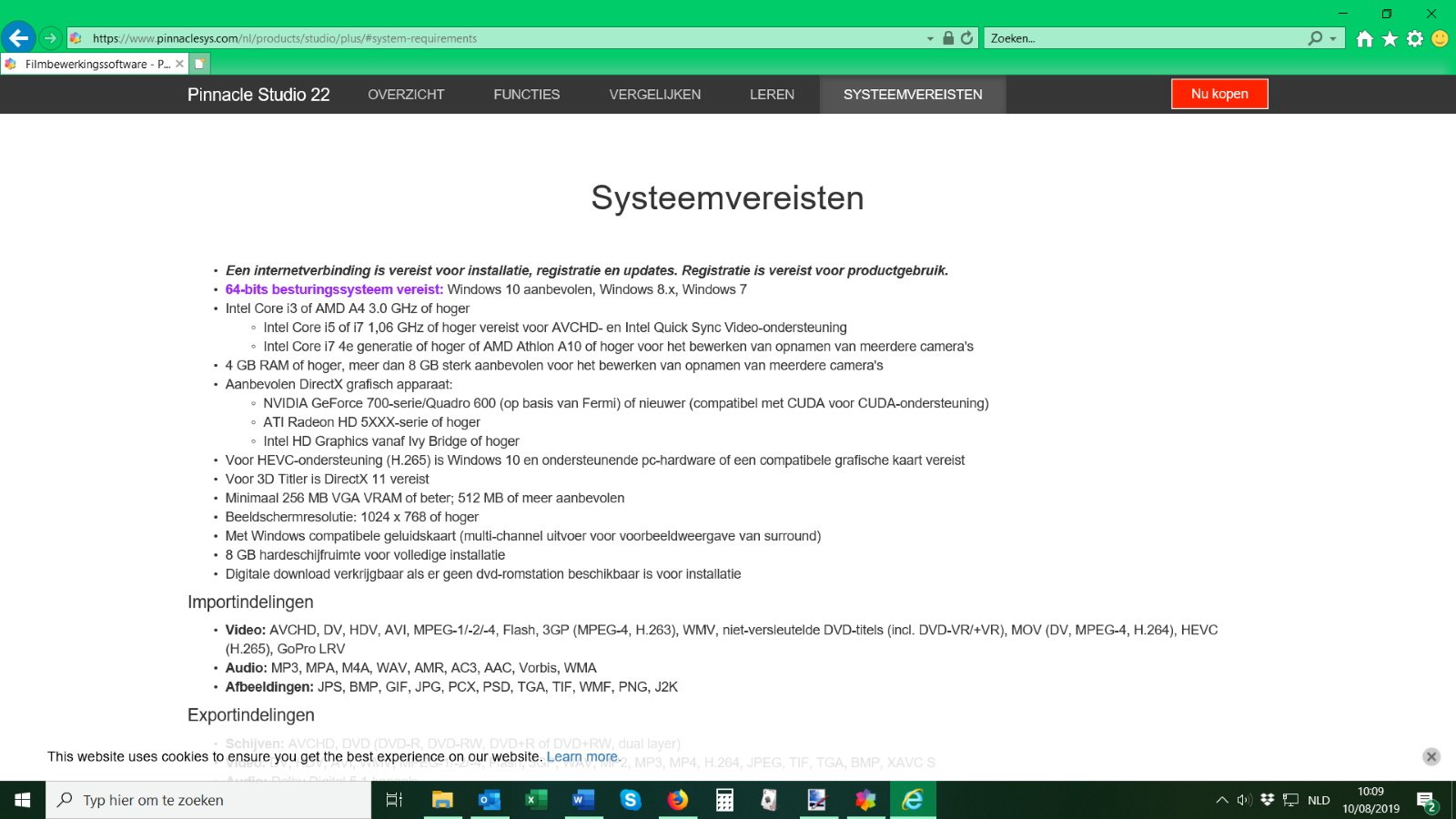Close the Filmbewerkingssoftware tab
The height and width of the screenshot is (819, 1456).
[179, 64]
